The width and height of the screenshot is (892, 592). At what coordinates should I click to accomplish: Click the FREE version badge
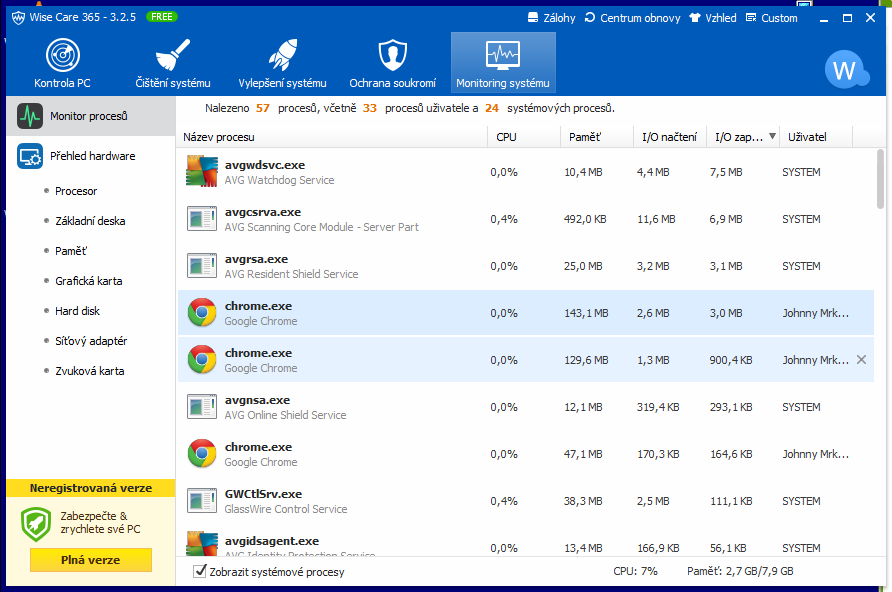tap(162, 17)
